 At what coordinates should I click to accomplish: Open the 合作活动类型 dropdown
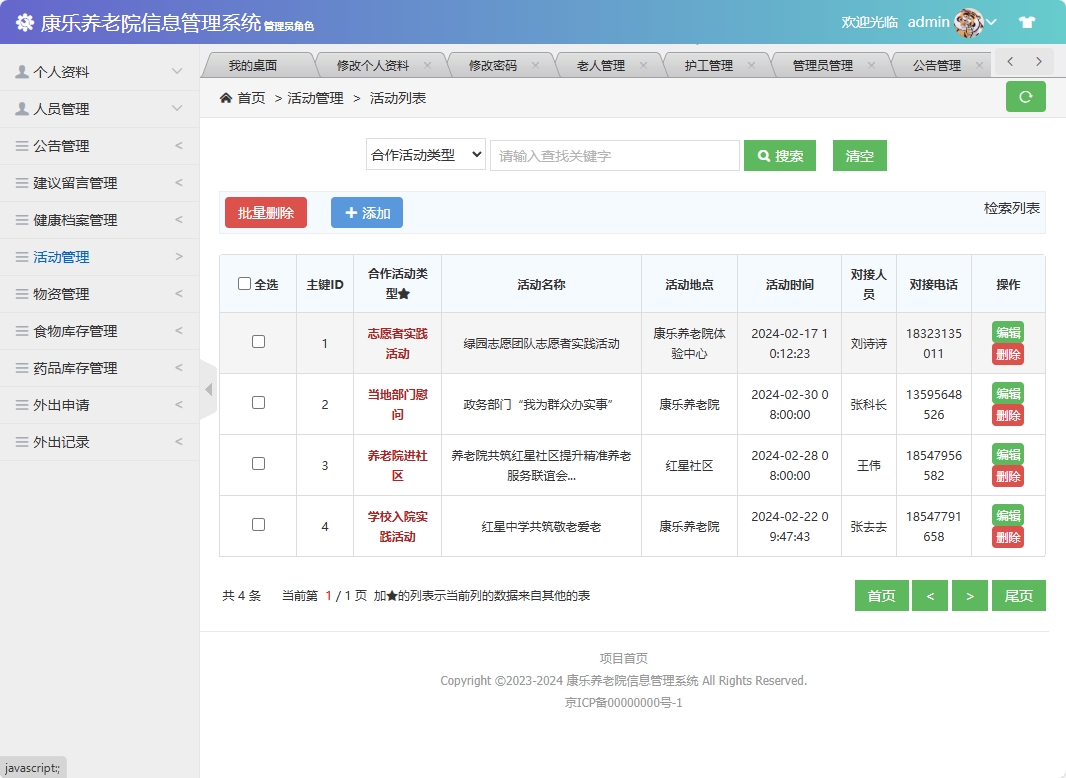point(425,155)
